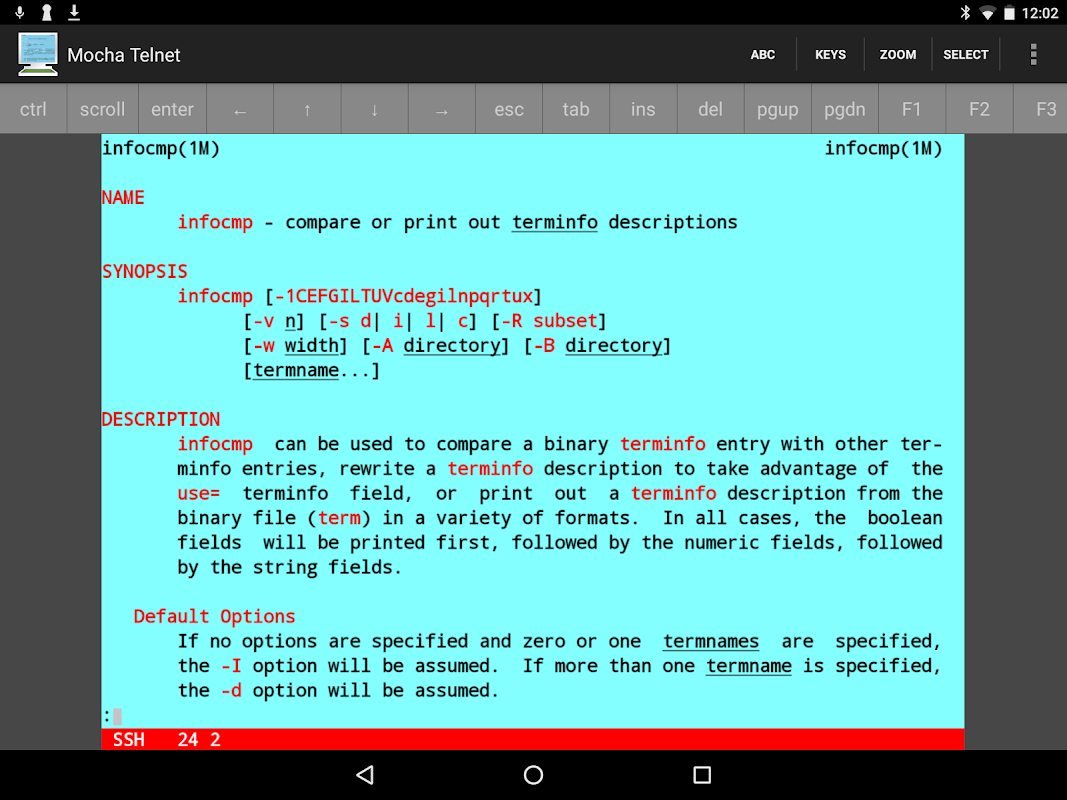Tap the DESCRIPTION section heading
1067x800 pixels.
[161, 419]
